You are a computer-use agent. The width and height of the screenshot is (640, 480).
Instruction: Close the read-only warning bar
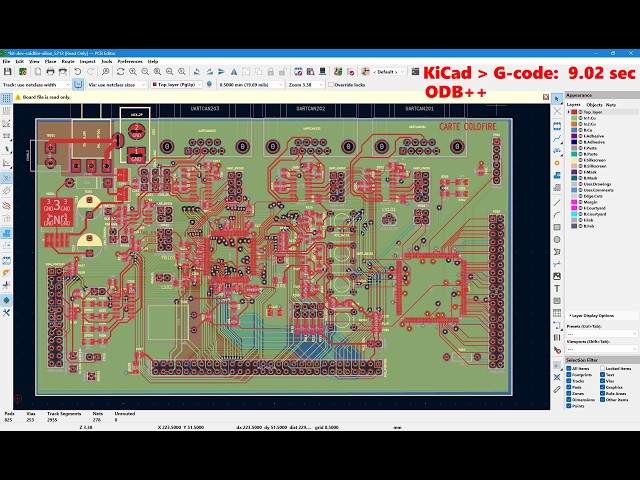(546, 97)
